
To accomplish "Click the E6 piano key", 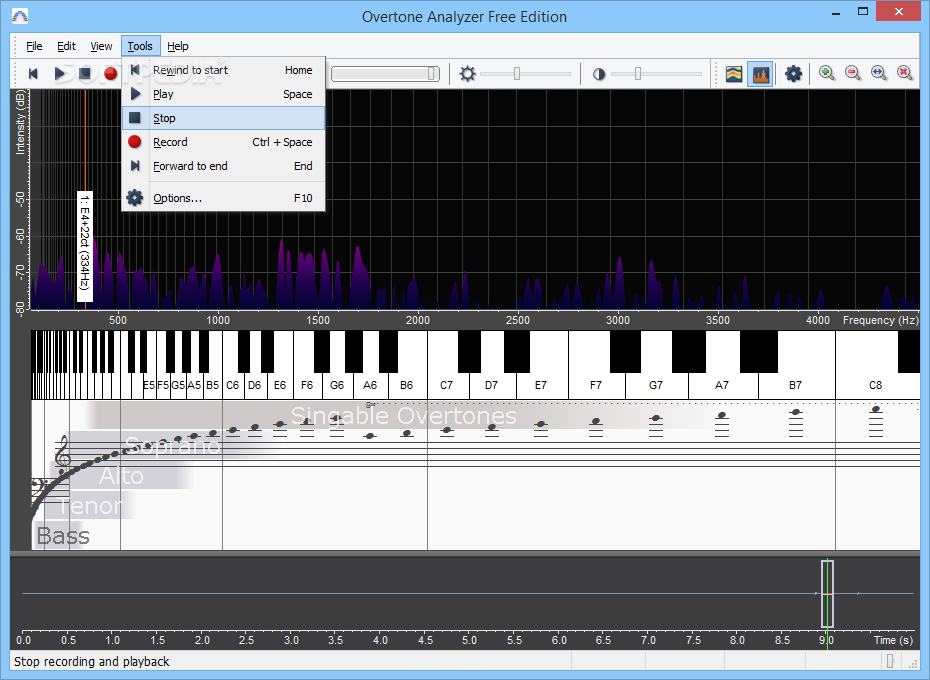I will pos(280,385).
